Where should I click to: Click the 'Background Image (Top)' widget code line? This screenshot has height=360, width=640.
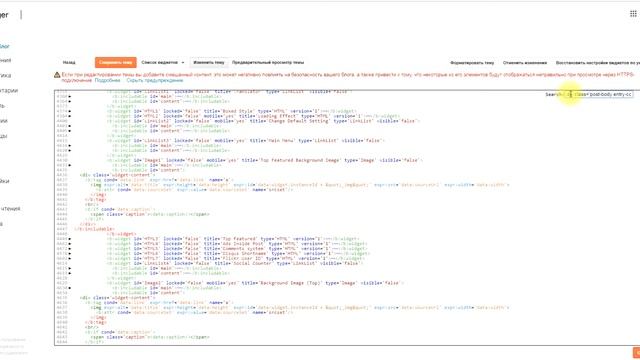[x=256, y=283]
